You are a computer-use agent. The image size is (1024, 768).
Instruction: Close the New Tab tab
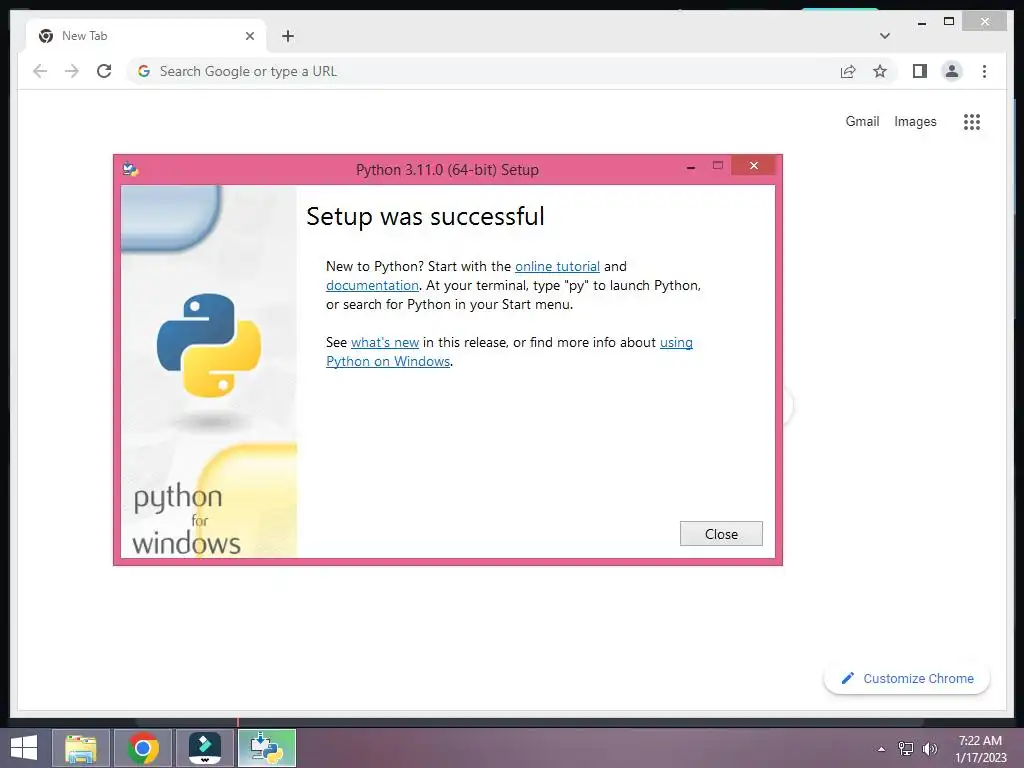click(x=249, y=36)
